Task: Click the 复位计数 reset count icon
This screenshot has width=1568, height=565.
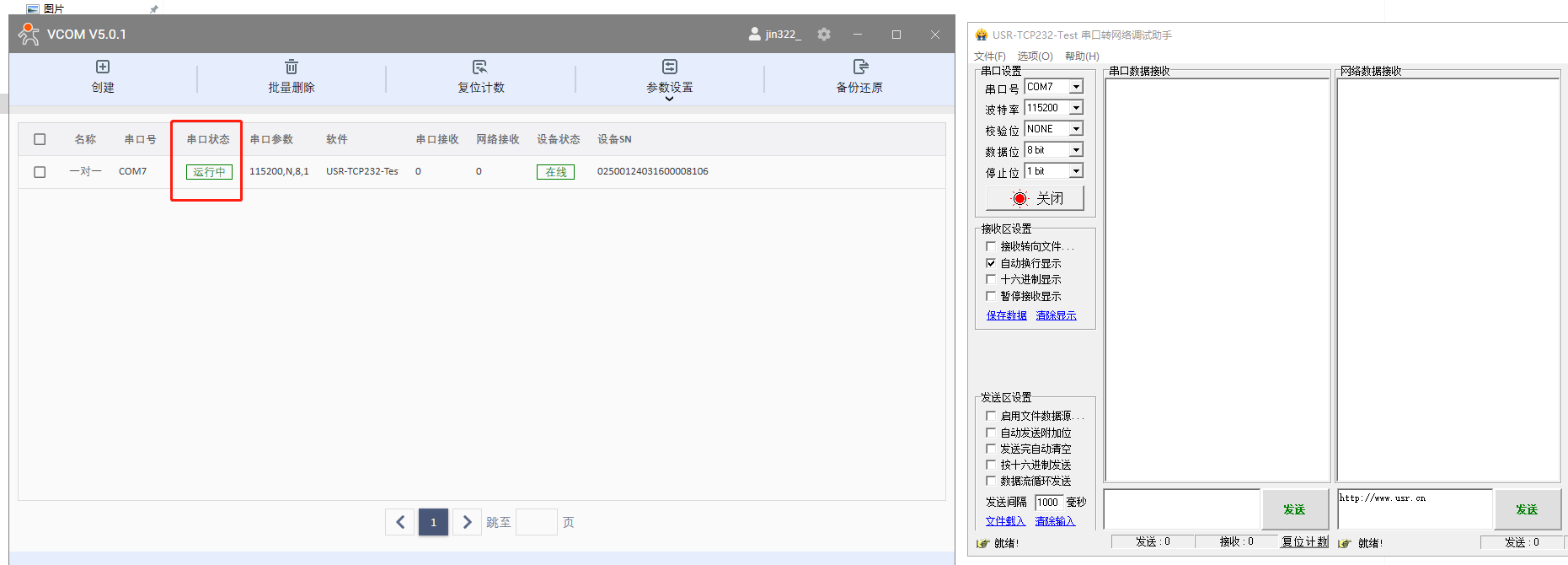Action: pos(480,67)
